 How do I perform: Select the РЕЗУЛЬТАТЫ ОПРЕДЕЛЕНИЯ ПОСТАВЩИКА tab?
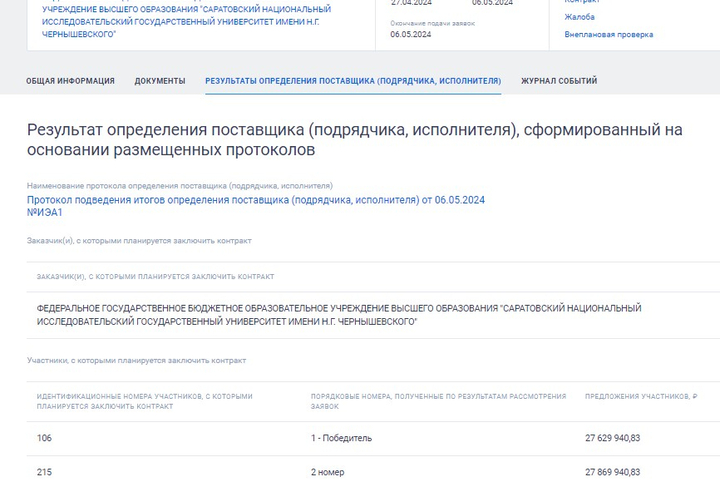(x=353, y=81)
